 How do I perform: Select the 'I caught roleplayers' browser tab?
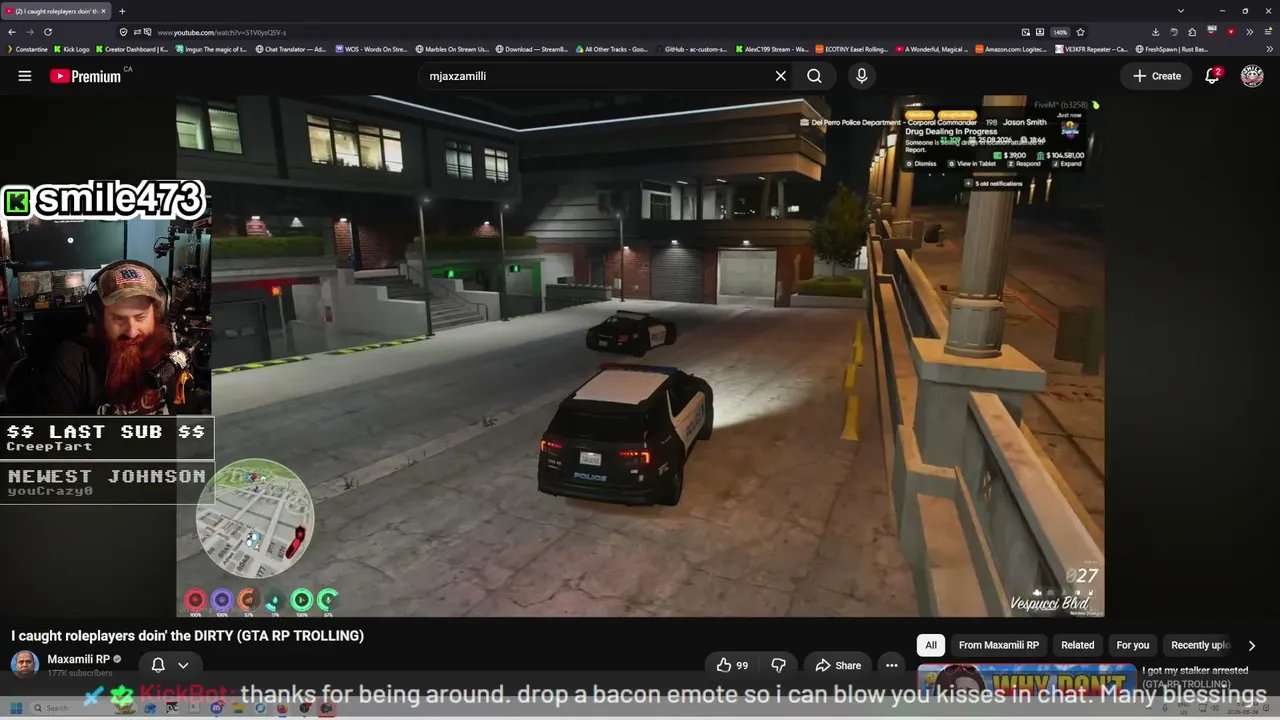55,11
